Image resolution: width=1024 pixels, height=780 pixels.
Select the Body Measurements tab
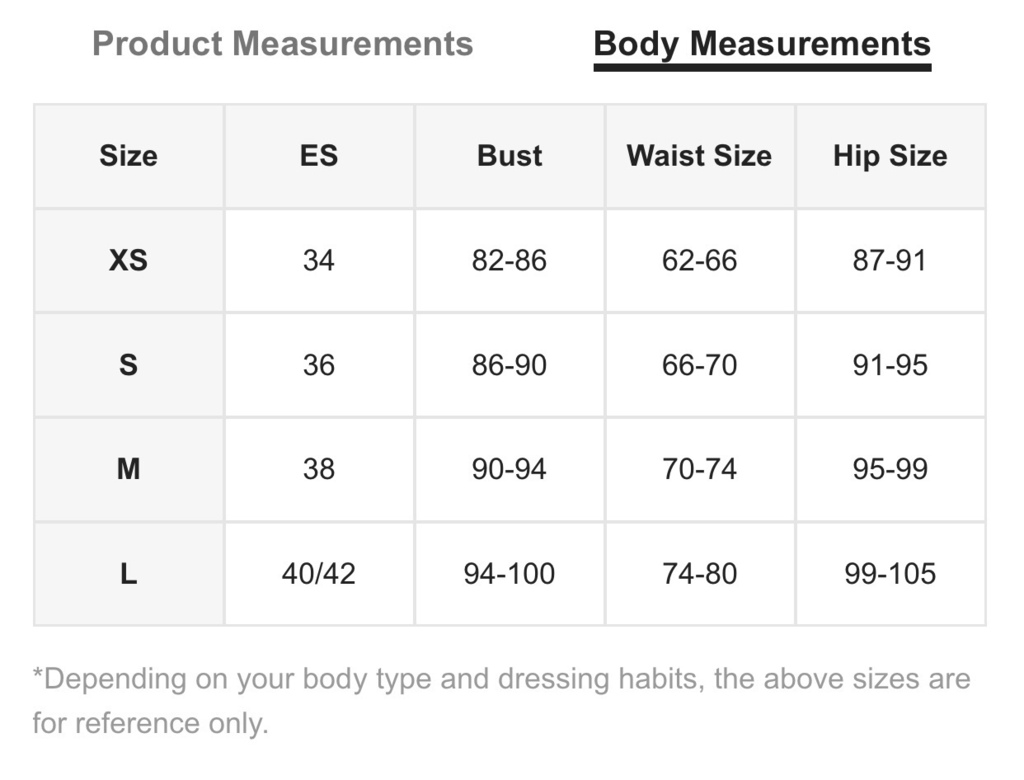coord(762,46)
